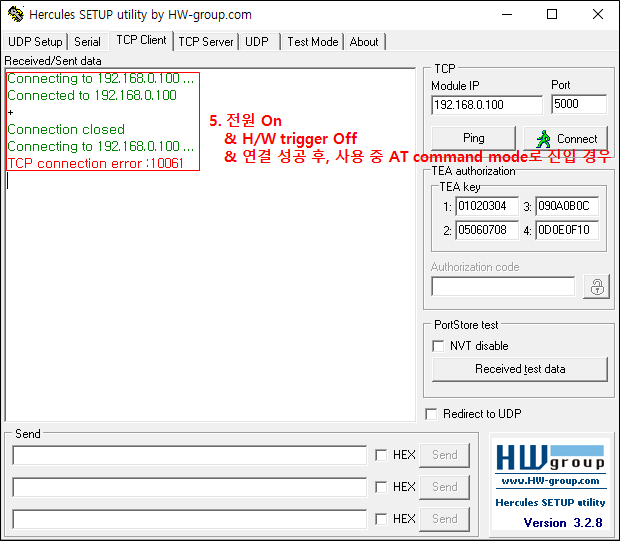Close the Hercules SETUP utility window
Viewport: 630px width, 541px height.
598,14
